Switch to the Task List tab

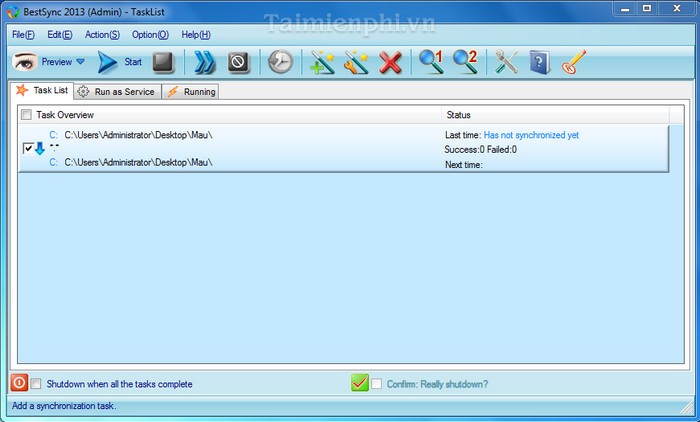click(x=42, y=91)
